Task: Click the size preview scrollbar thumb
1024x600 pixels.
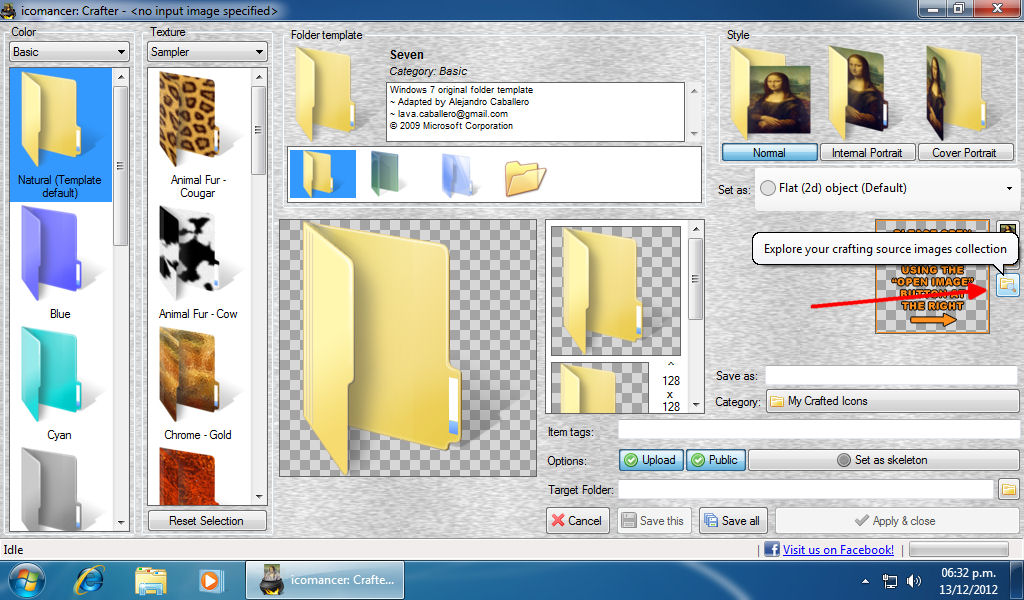Action: point(696,279)
